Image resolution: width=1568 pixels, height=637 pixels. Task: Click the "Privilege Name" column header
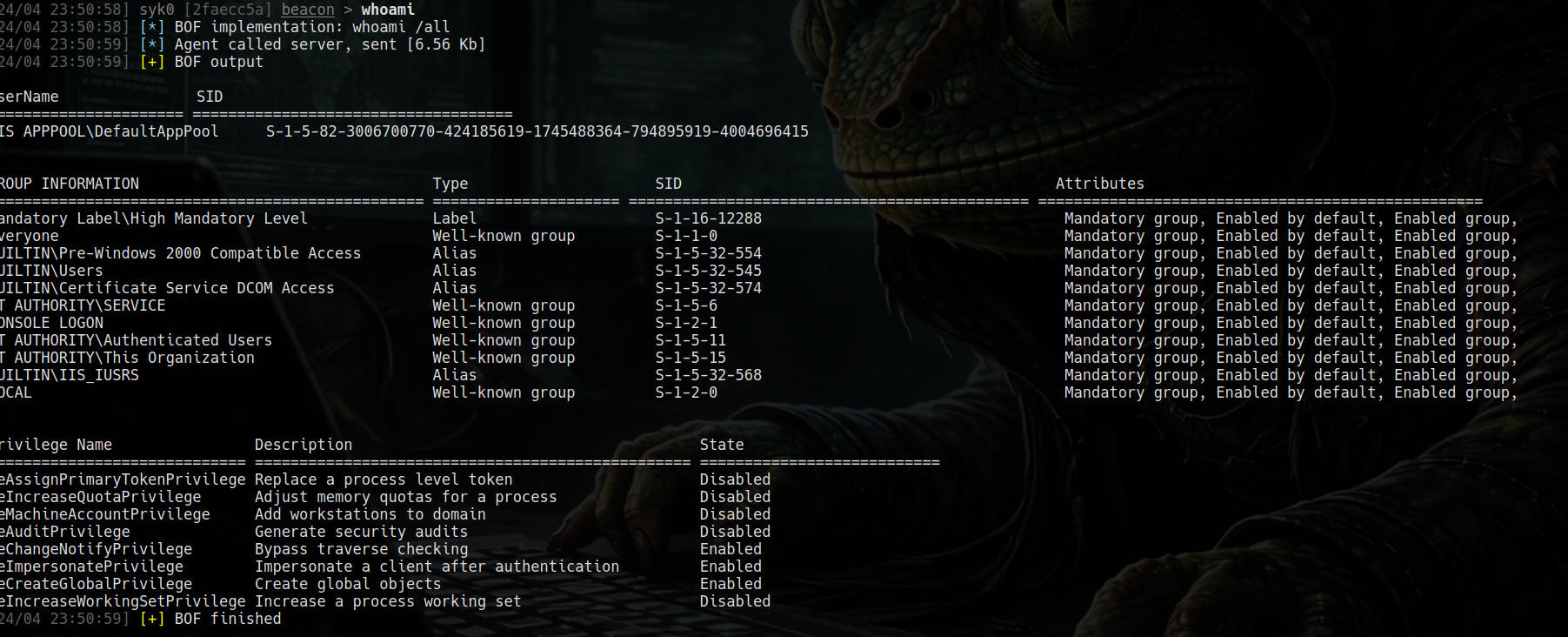(57, 445)
